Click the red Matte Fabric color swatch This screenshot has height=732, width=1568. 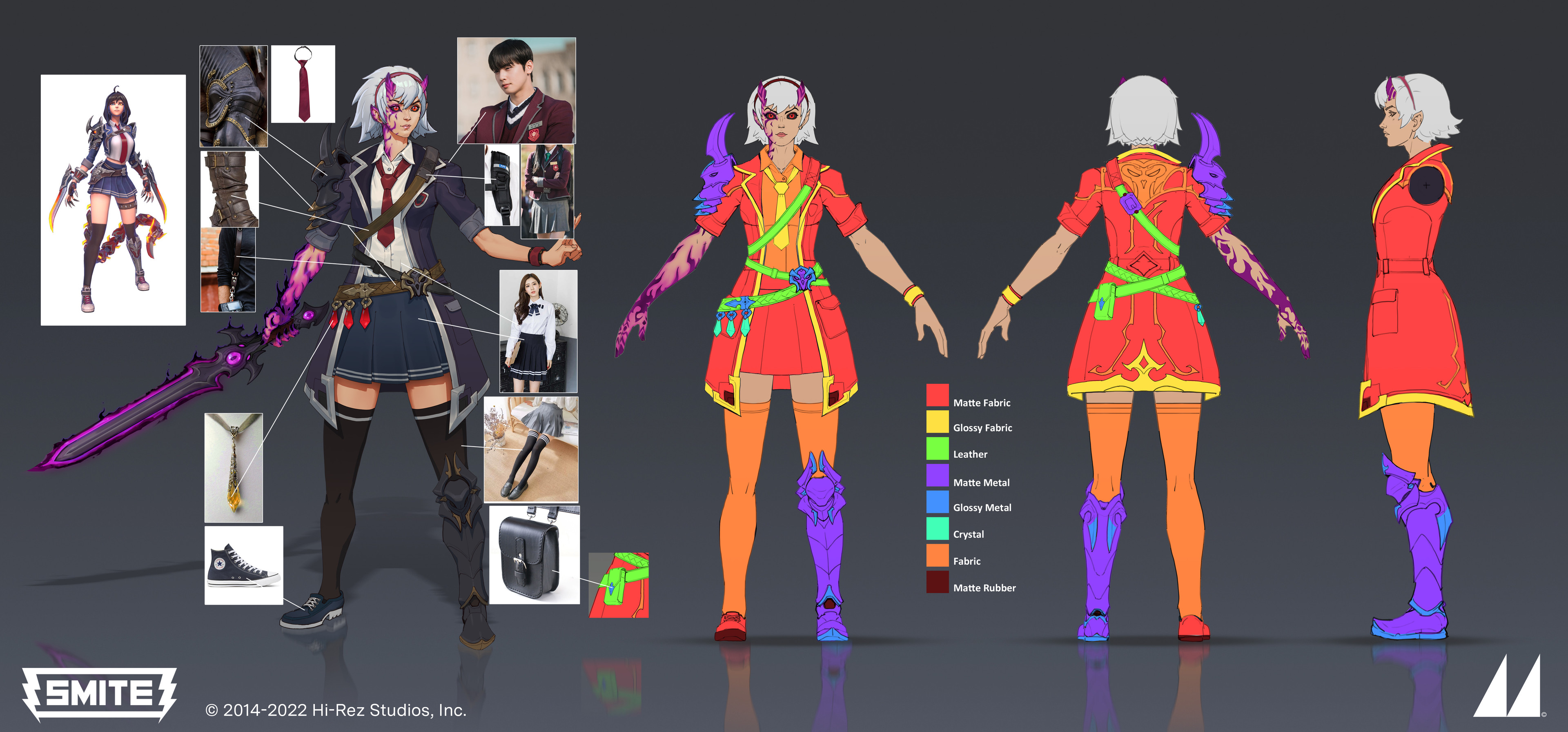938,395
